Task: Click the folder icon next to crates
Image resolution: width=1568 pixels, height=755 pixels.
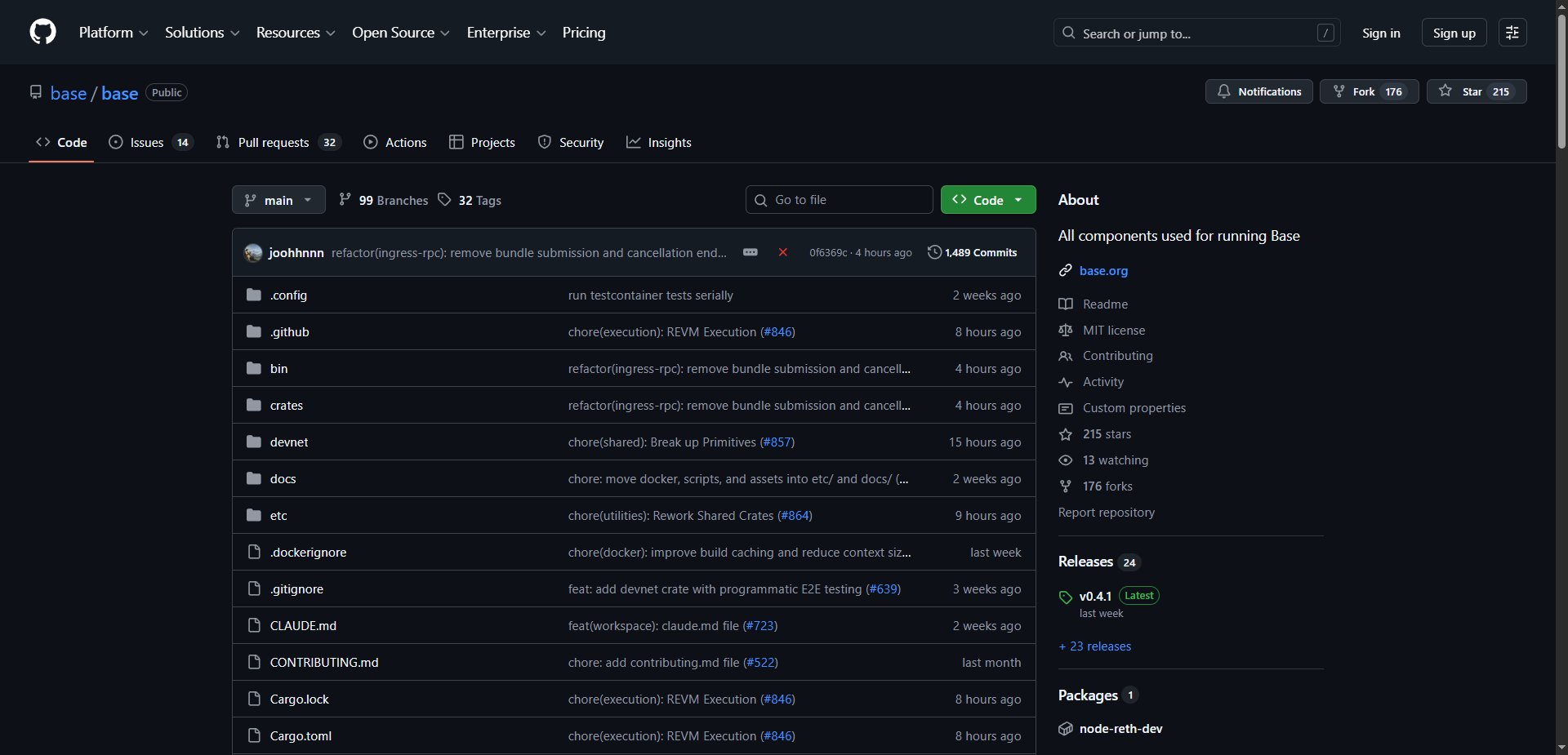Action: [254, 405]
